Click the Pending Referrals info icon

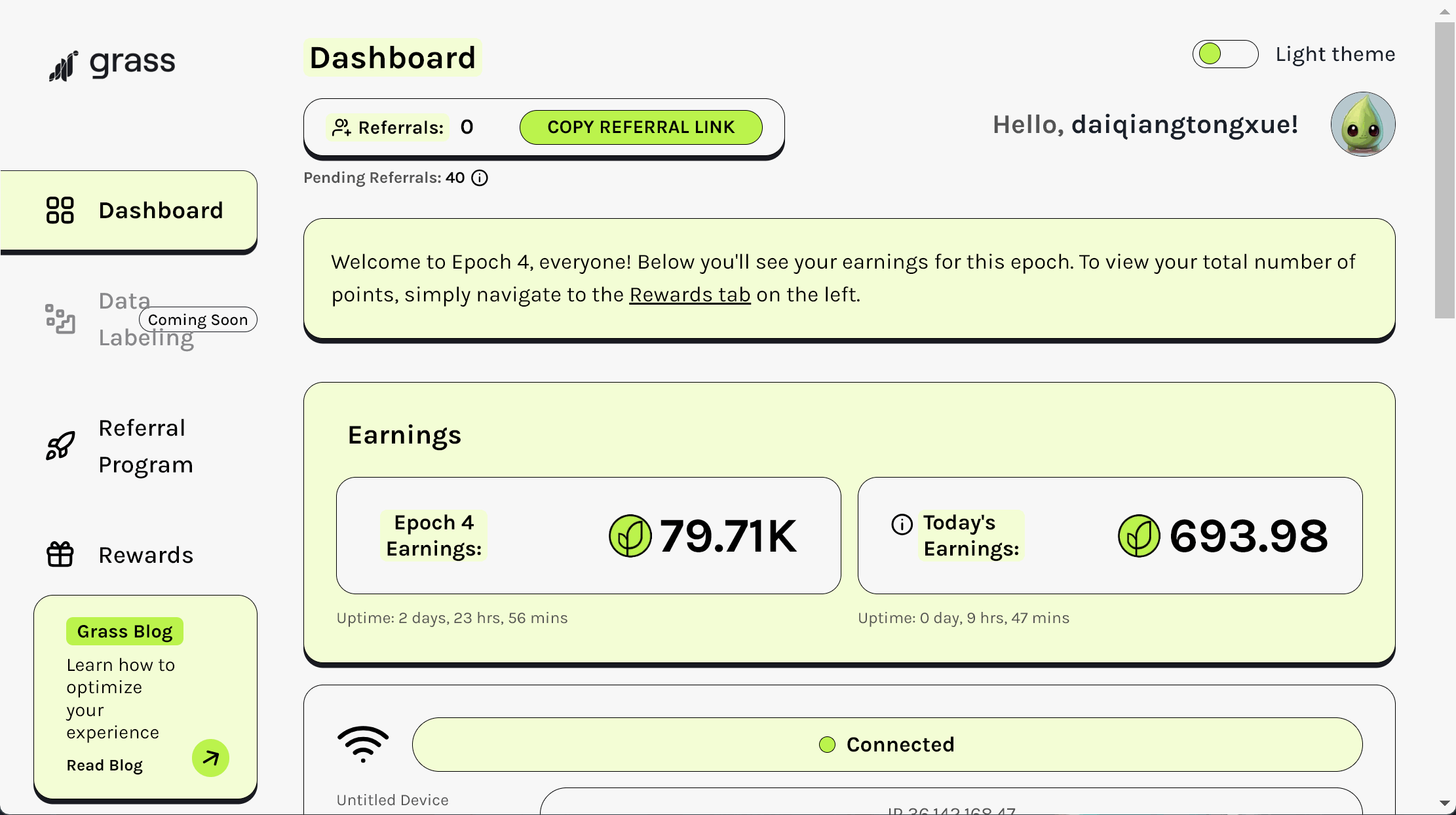coord(480,178)
